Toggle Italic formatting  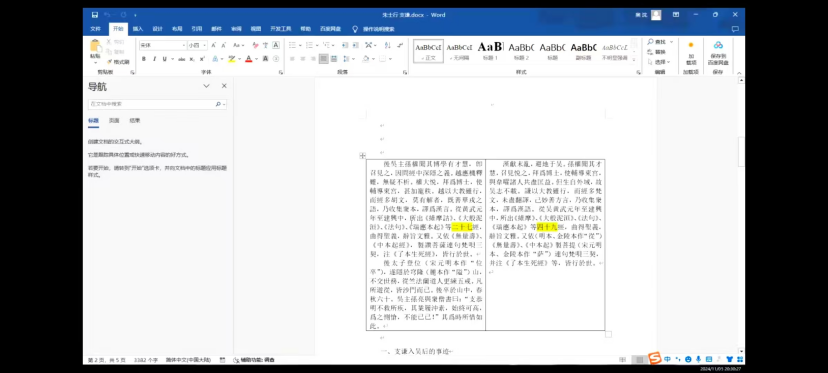pyautogui.click(x=154, y=59)
